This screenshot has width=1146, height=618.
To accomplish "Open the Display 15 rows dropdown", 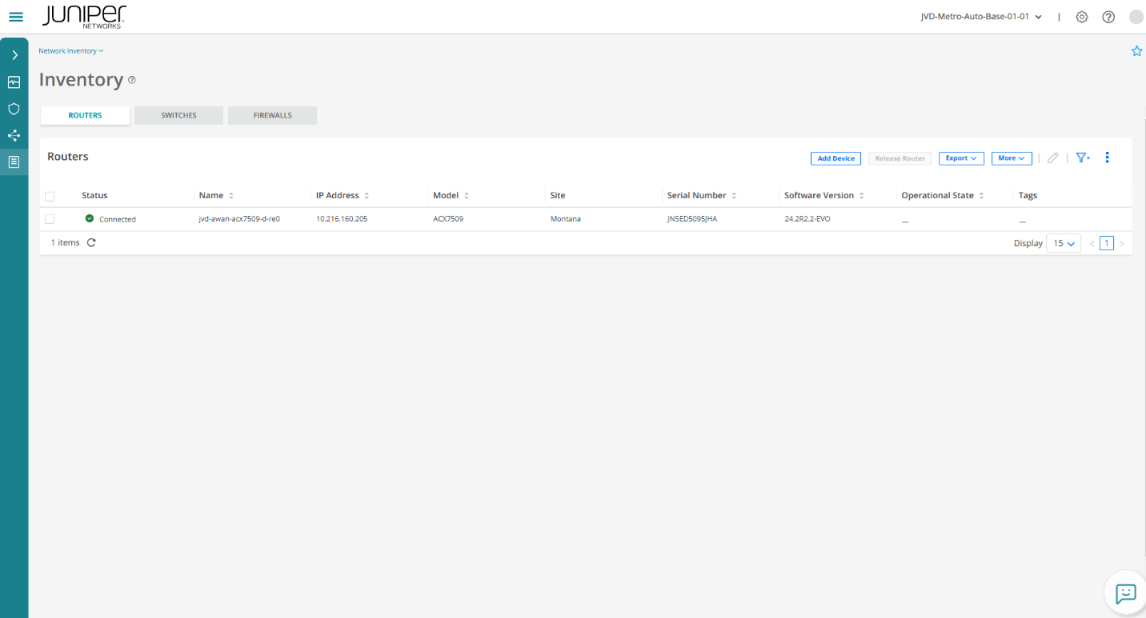I will 1063,243.
